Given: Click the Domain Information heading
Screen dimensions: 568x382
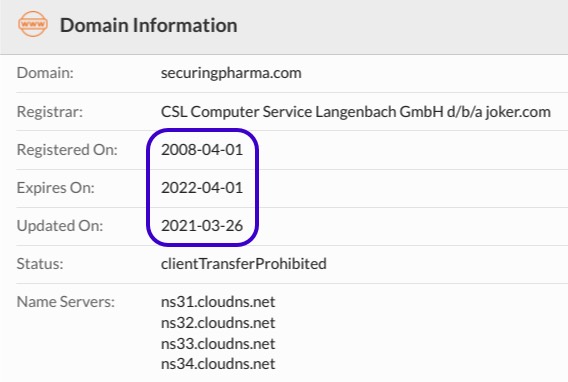Looking at the screenshot, I should pyautogui.click(x=149, y=25).
